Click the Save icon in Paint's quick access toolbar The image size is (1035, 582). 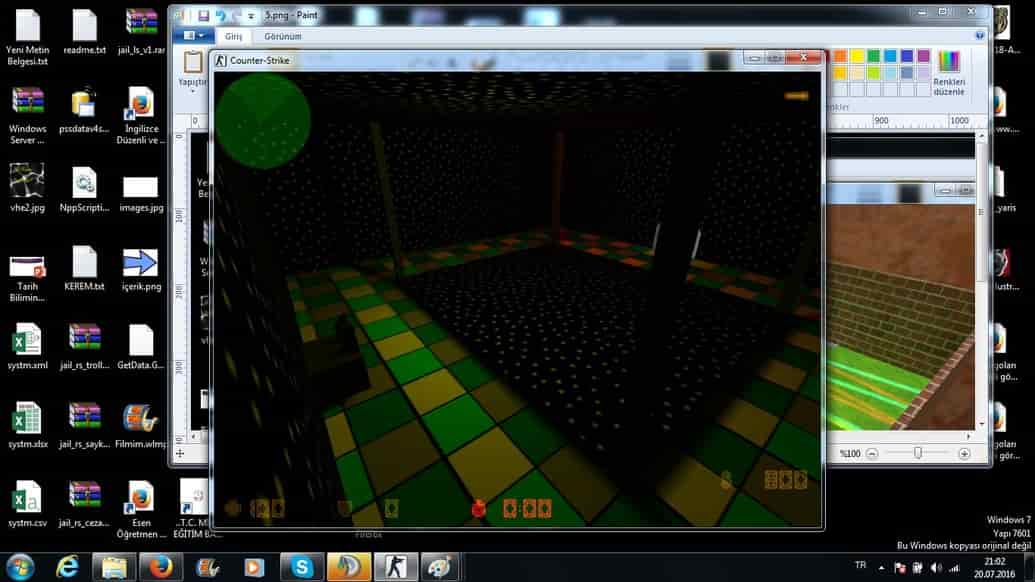coord(203,15)
